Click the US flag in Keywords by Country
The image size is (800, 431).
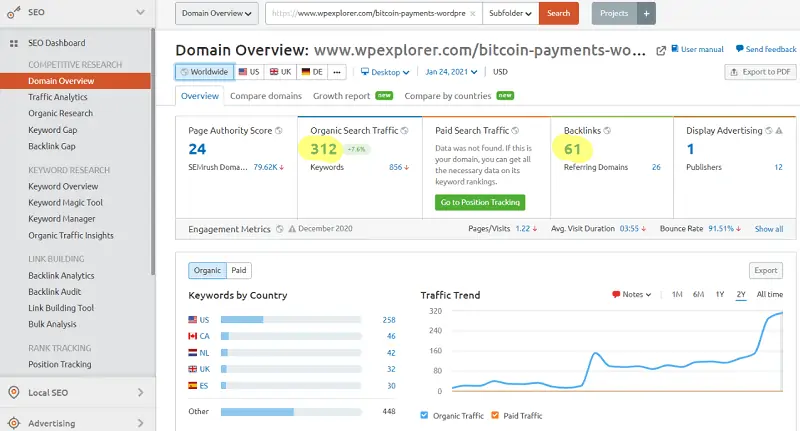(x=192, y=320)
